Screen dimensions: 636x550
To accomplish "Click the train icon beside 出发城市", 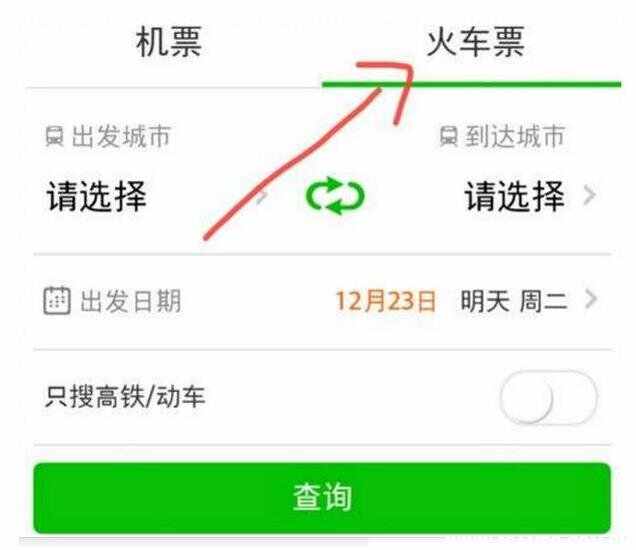I will point(54,136).
